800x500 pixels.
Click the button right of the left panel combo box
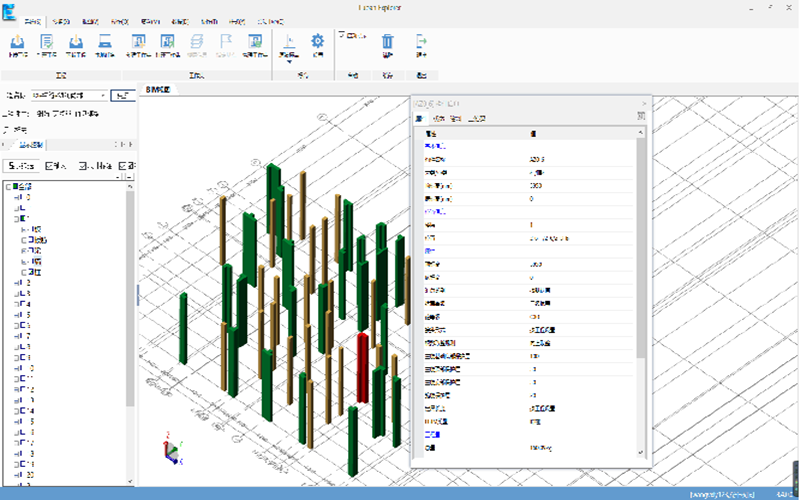pyautogui.click(x=123, y=95)
